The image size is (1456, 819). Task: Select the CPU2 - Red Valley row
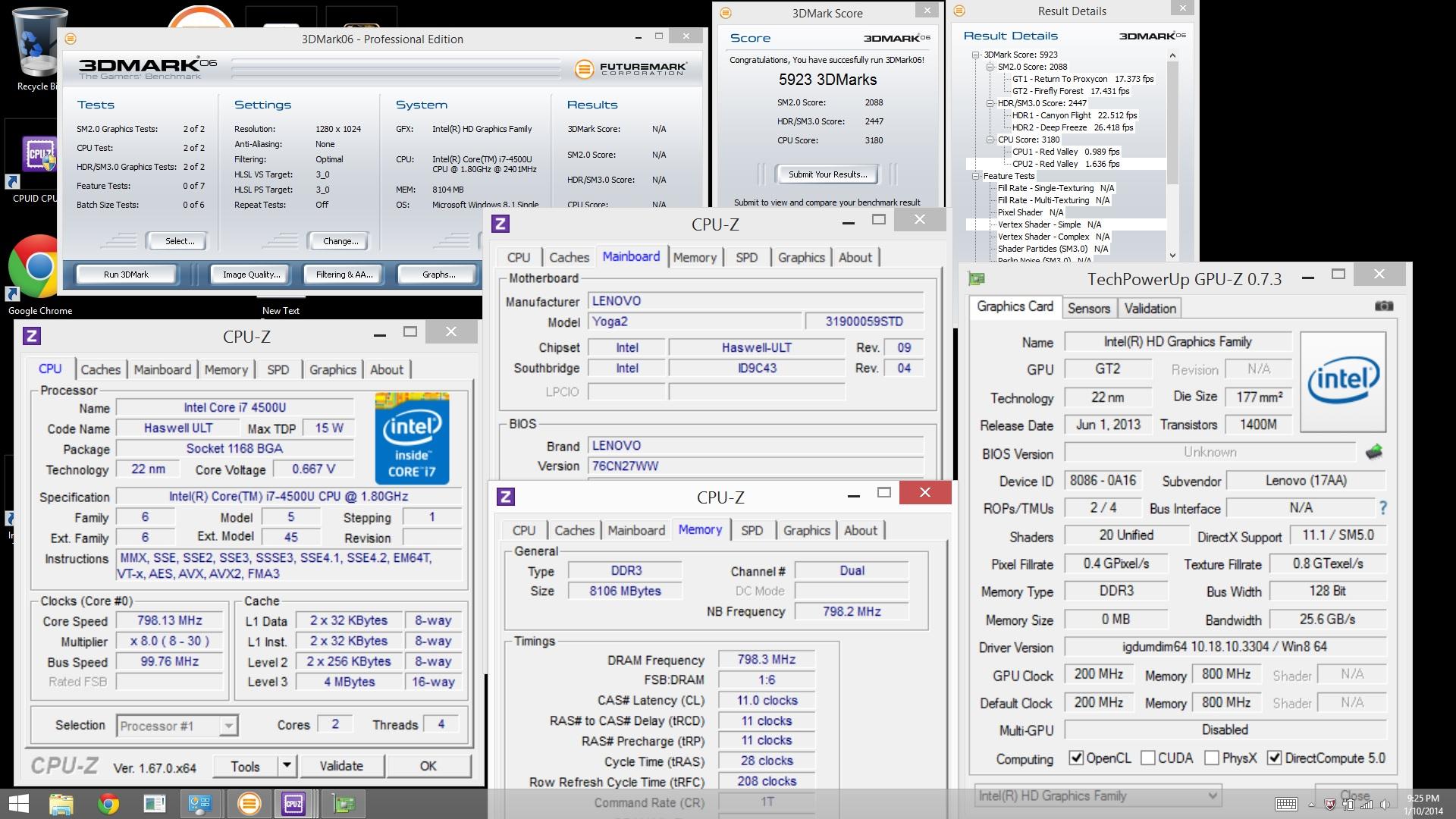1065,164
